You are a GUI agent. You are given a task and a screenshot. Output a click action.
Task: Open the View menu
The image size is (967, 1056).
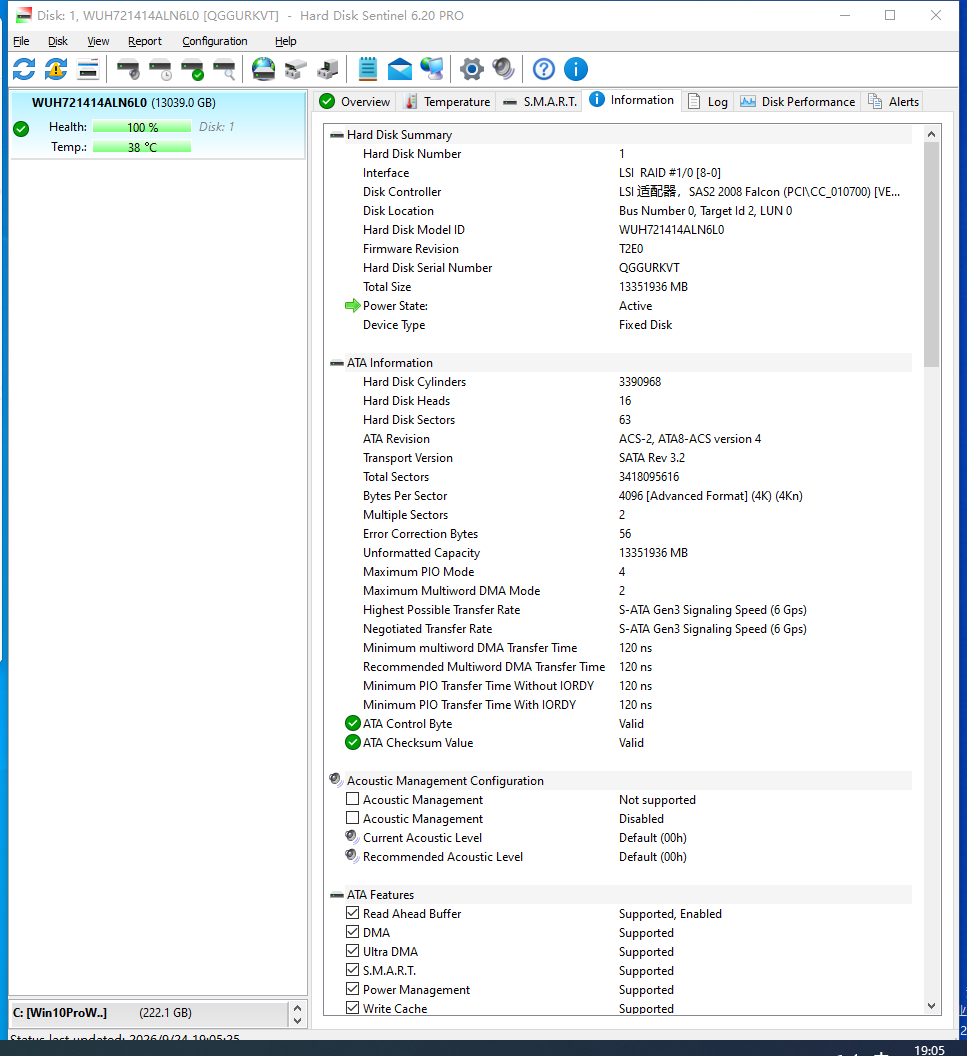pos(98,41)
